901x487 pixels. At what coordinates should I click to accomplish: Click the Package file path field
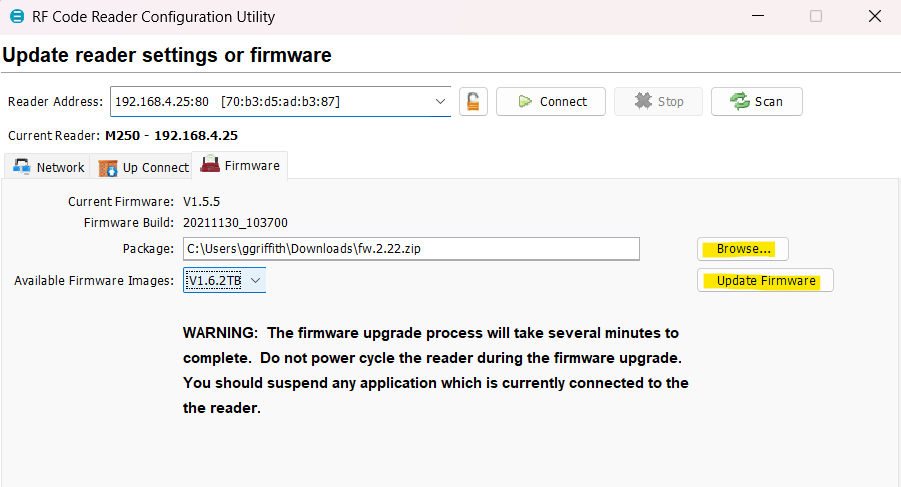[410, 249]
